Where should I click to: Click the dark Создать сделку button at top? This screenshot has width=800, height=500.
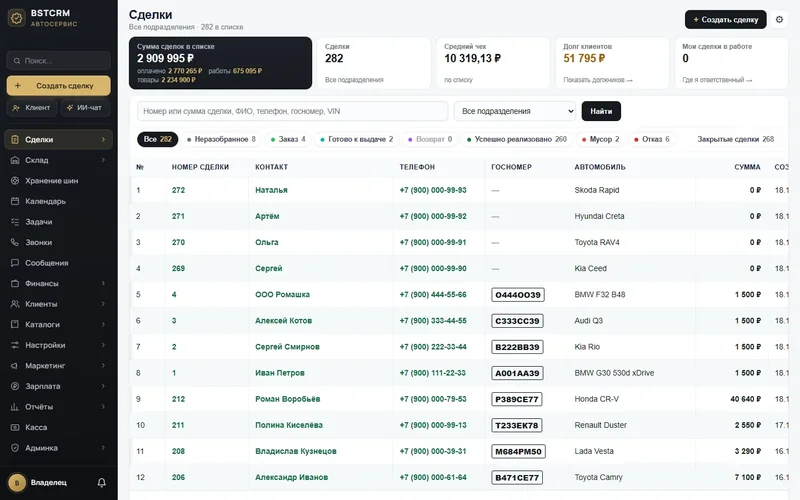tap(726, 19)
